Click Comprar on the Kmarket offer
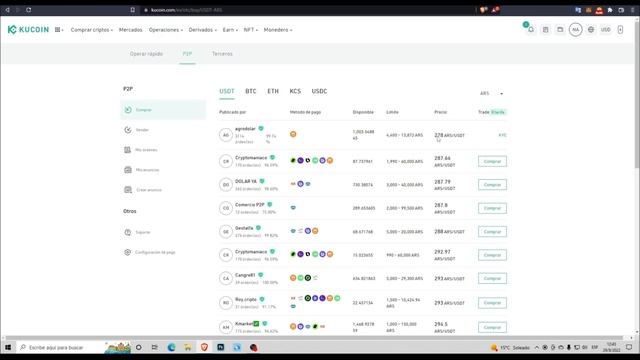Viewport: 640px width, 360px height. click(x=492, y=327)
